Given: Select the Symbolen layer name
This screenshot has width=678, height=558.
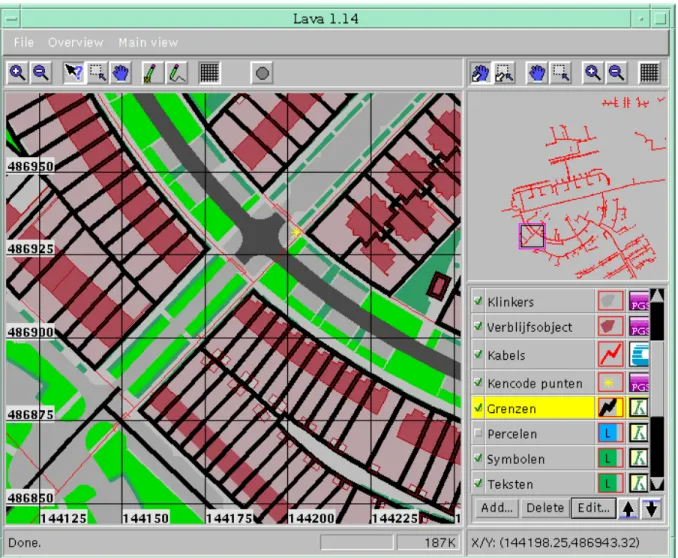Looking at the screenshot, I should (516, 459).
